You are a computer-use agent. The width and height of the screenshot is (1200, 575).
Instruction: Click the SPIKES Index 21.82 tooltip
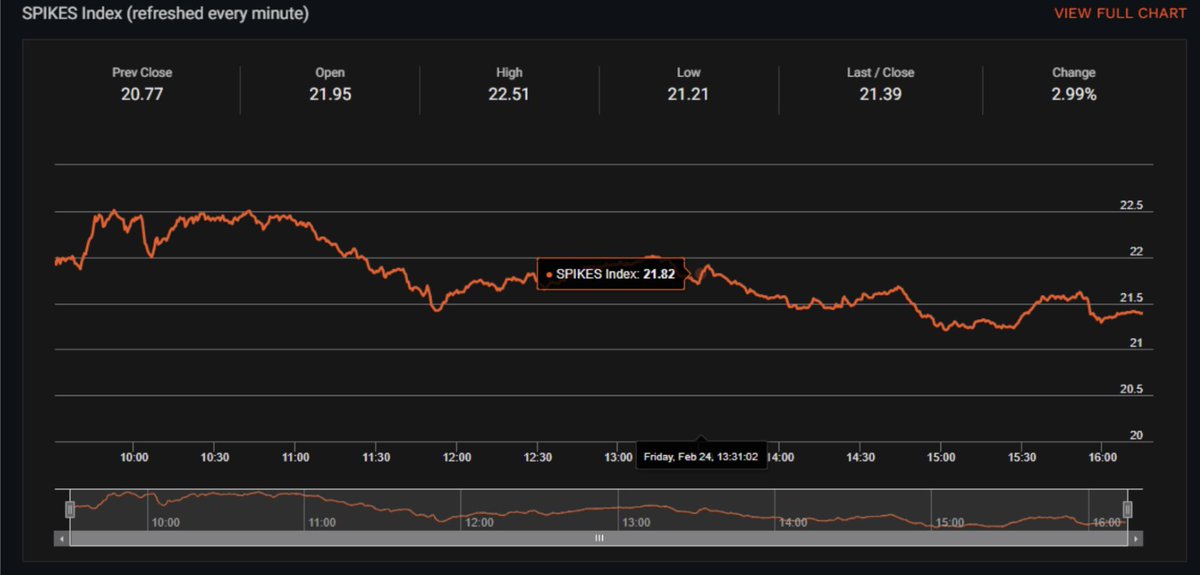(611, 273)
